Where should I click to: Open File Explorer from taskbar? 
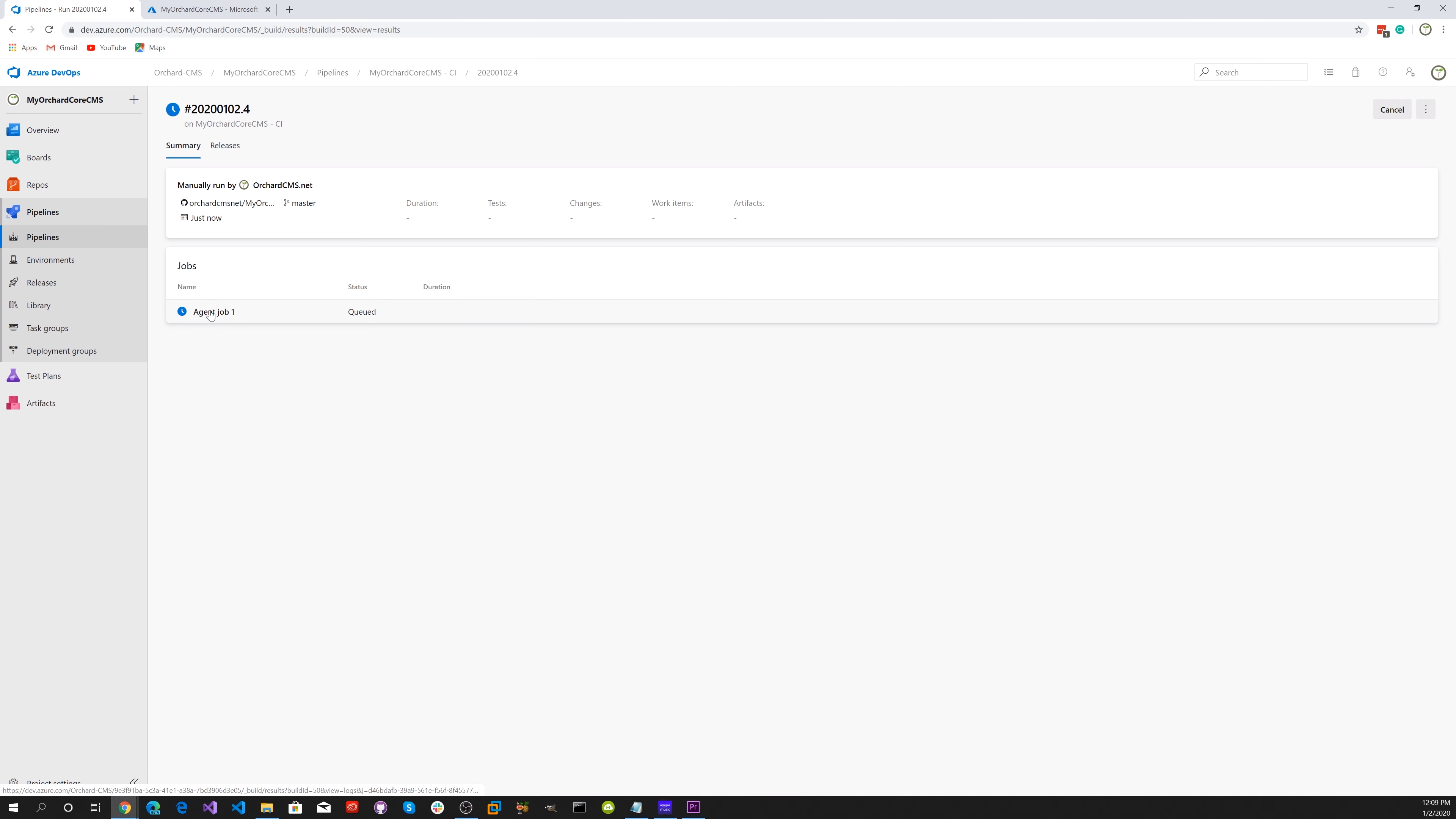point(267,807)
